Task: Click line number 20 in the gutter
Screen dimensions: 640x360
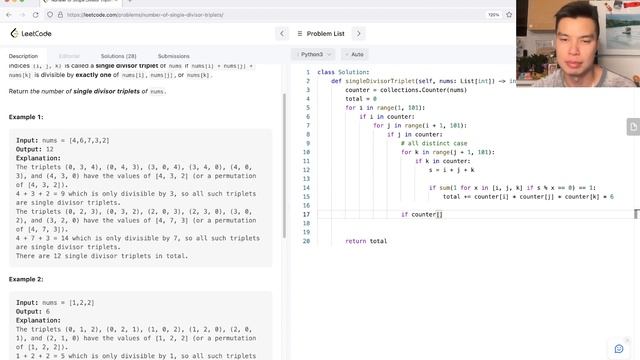Action: 306,241
